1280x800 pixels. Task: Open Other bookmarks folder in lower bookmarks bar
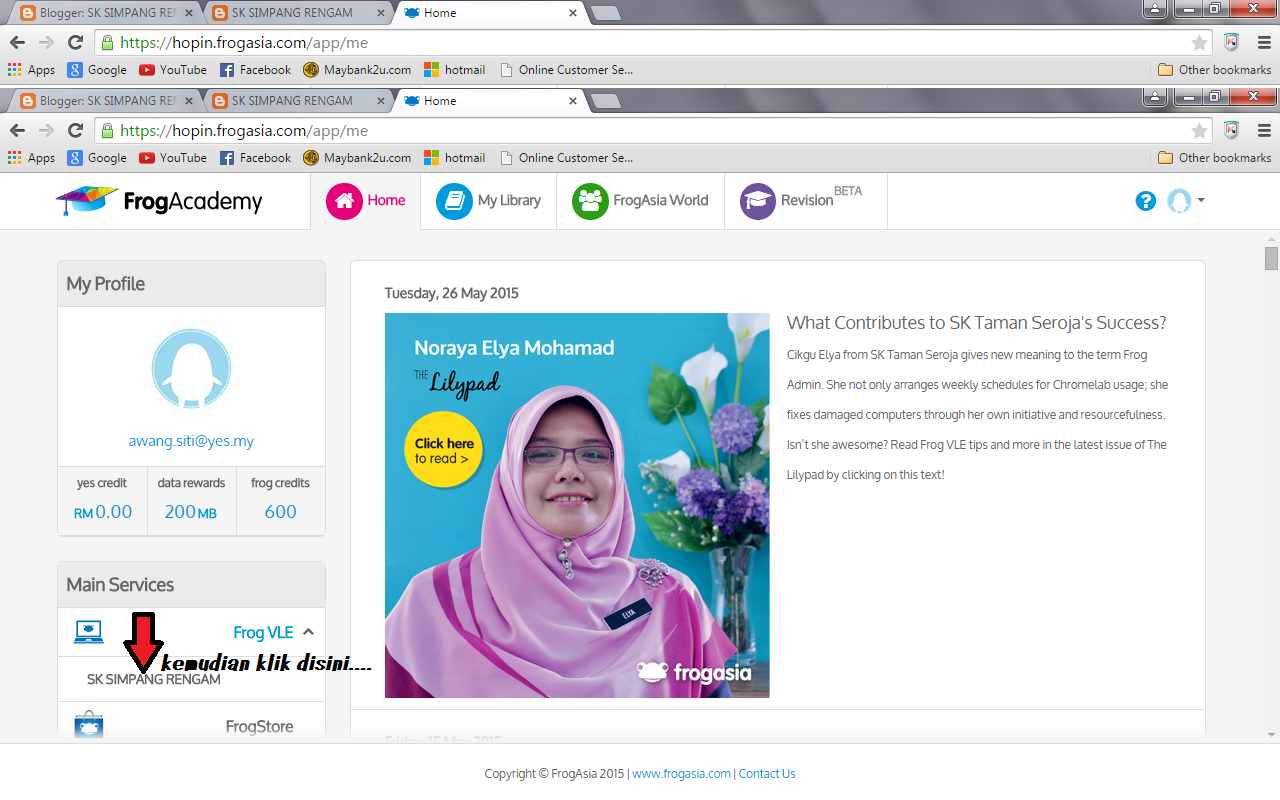click(1214, 158)
